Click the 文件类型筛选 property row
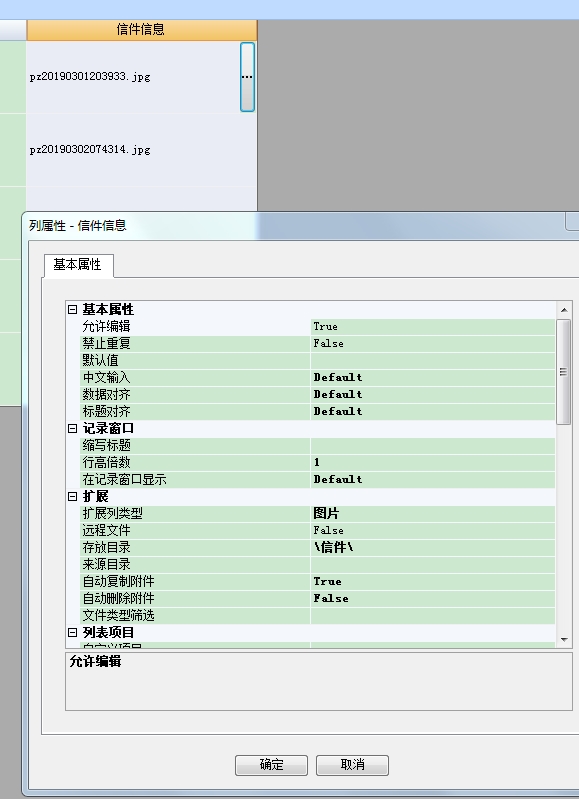The width and height of the screenshot is (579, 799). coord(318,616)
